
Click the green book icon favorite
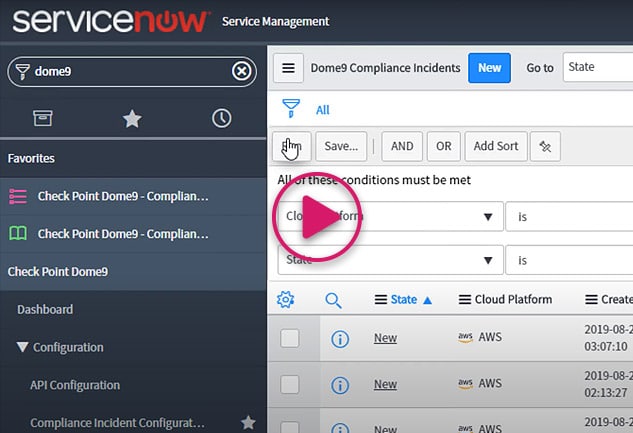tap(18, 234)
